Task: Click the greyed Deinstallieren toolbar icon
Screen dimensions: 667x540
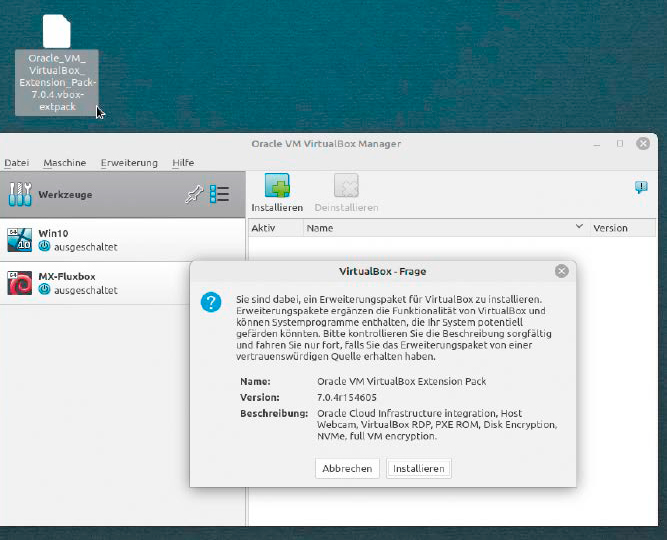Action: coord(346,186)
